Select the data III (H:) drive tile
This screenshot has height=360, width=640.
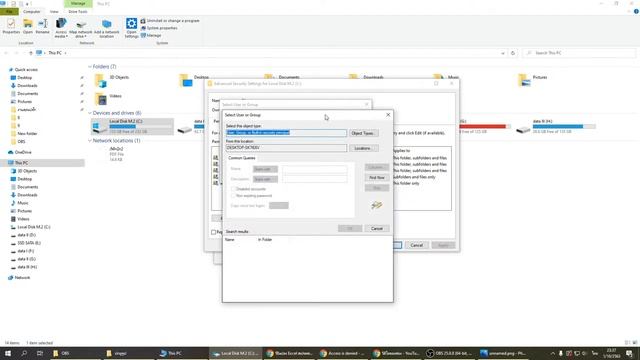(x=555, y=127)
